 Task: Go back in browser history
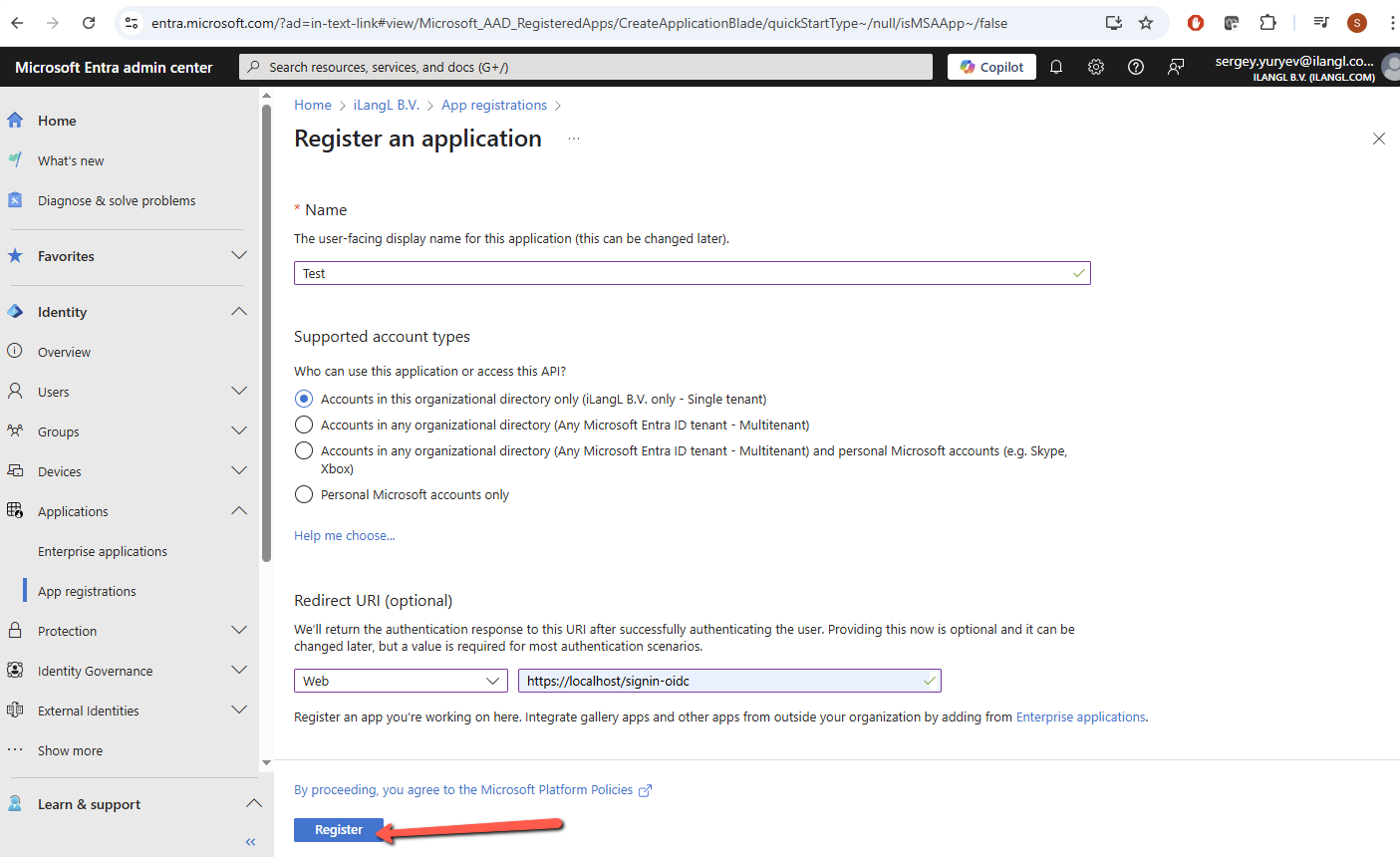17,23
